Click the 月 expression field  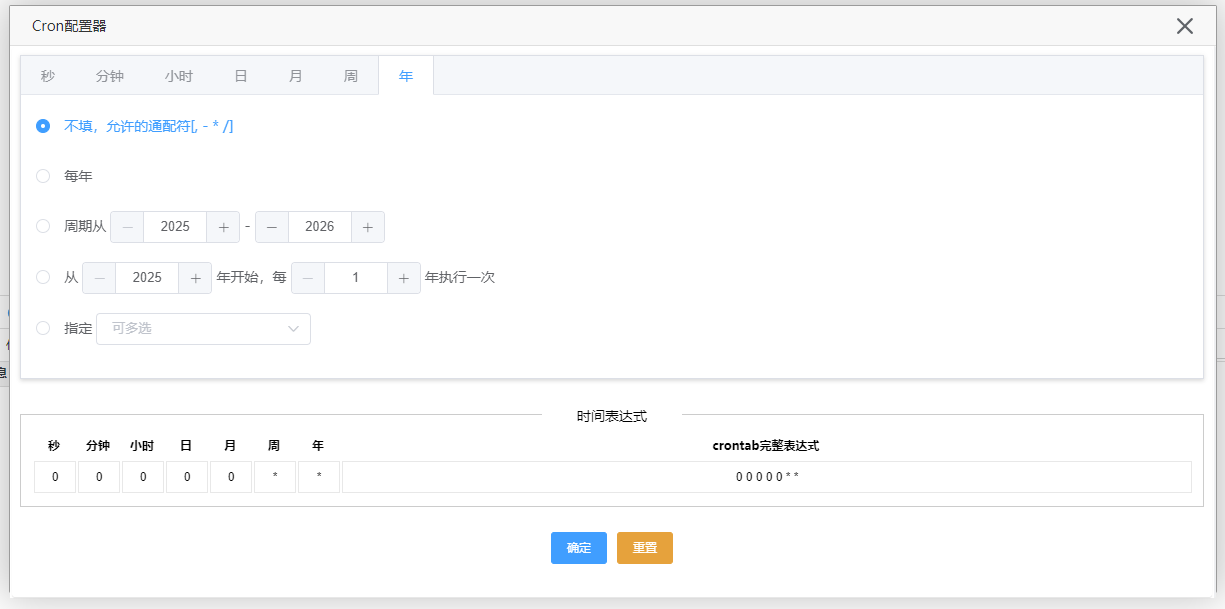tap(231, 477)
